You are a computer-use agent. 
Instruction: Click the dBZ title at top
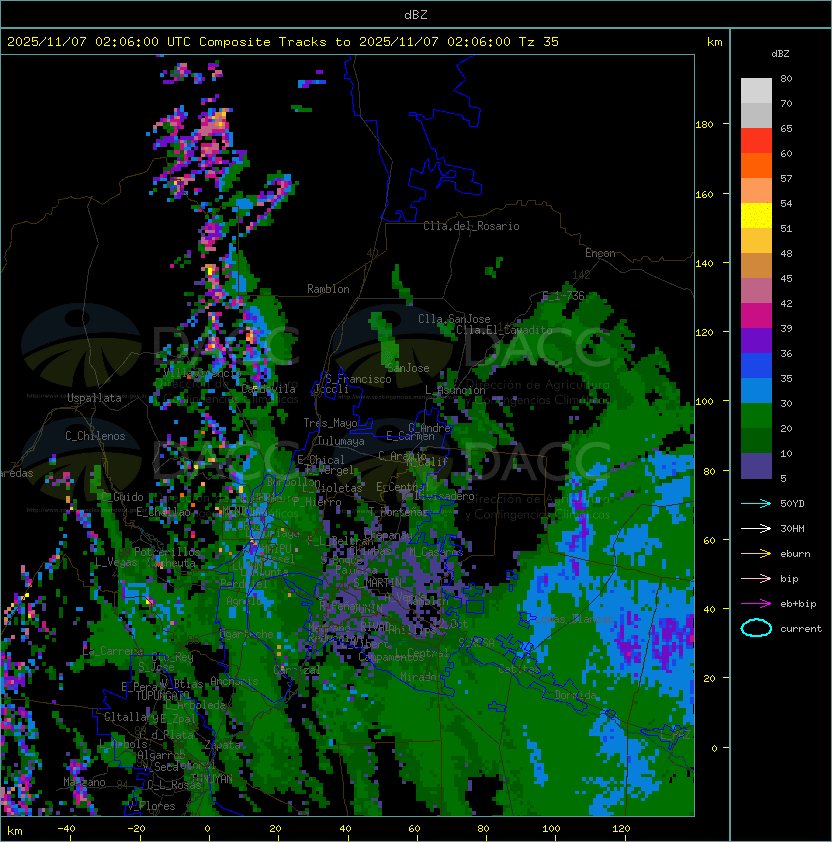[416, 15]
